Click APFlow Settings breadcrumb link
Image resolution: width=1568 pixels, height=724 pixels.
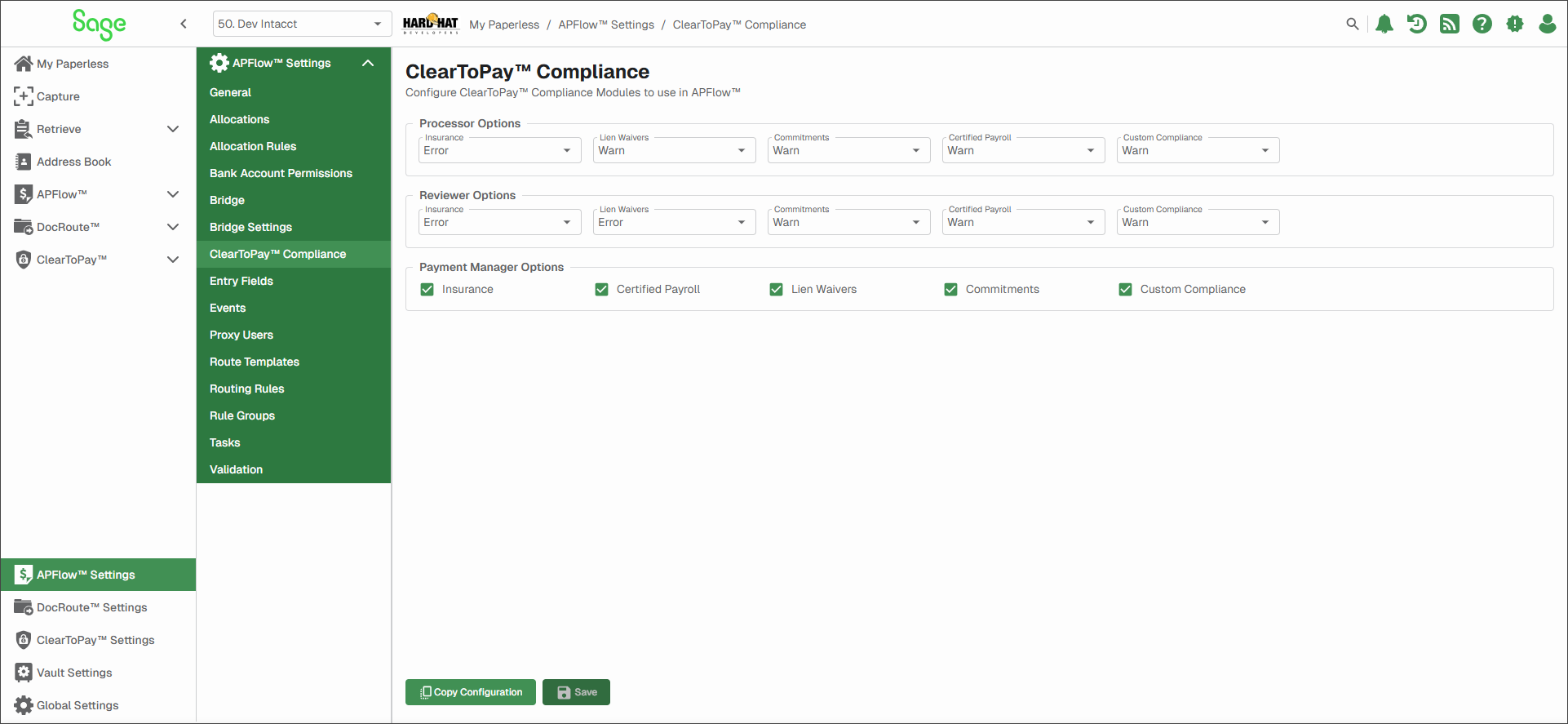point(606,24)
